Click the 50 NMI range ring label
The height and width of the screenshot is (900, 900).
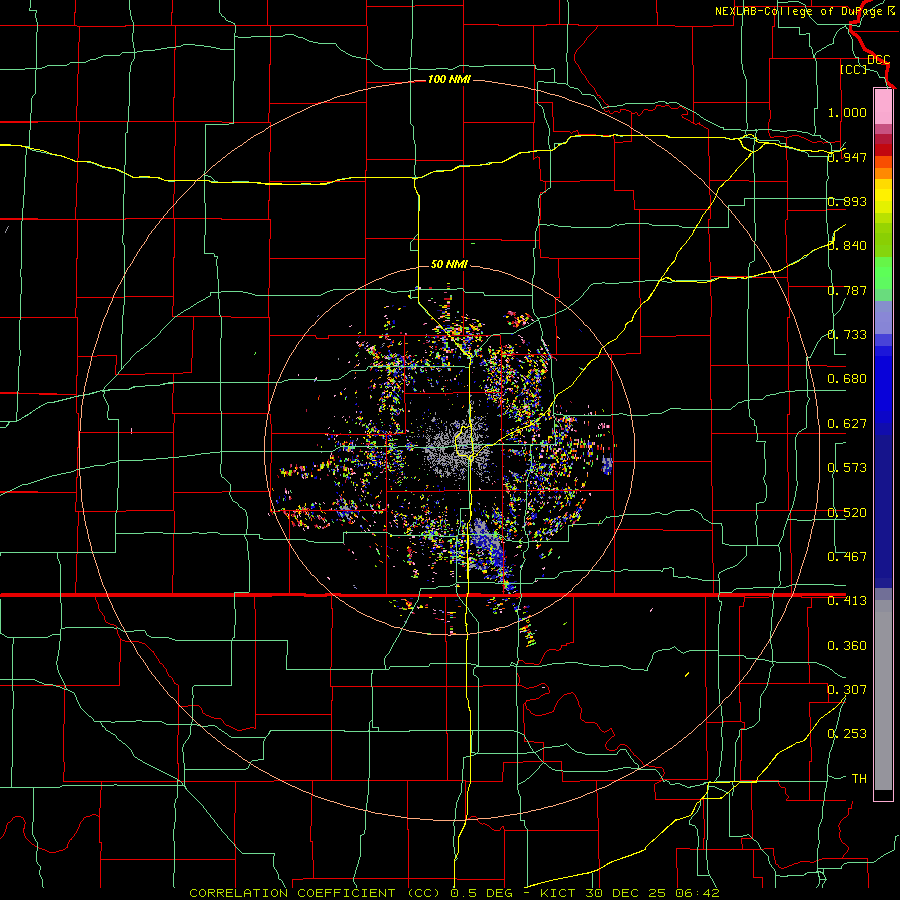449,264
